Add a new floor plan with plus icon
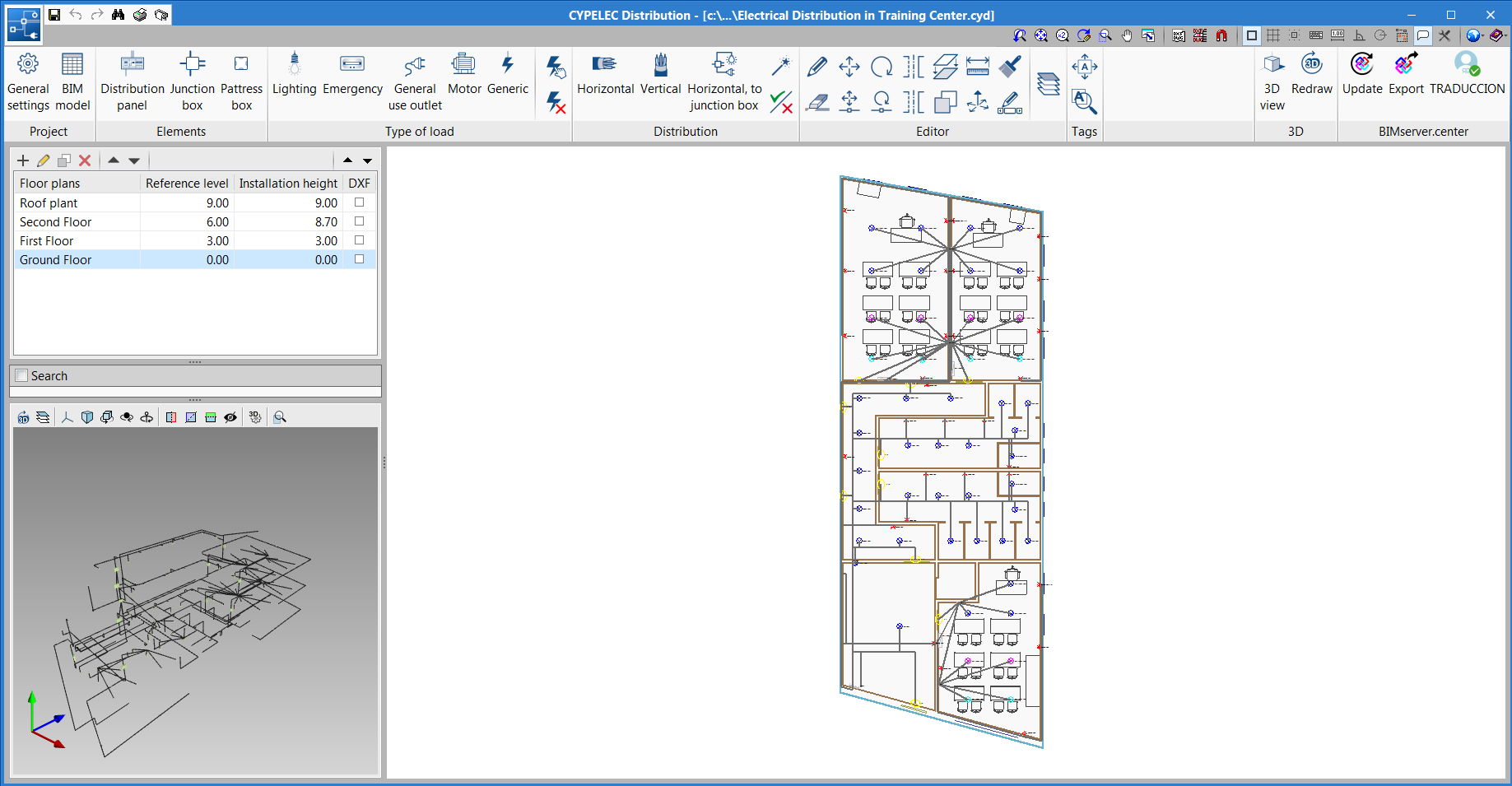The height and width of the screenshot is (786, 1512). click(22, 160)
